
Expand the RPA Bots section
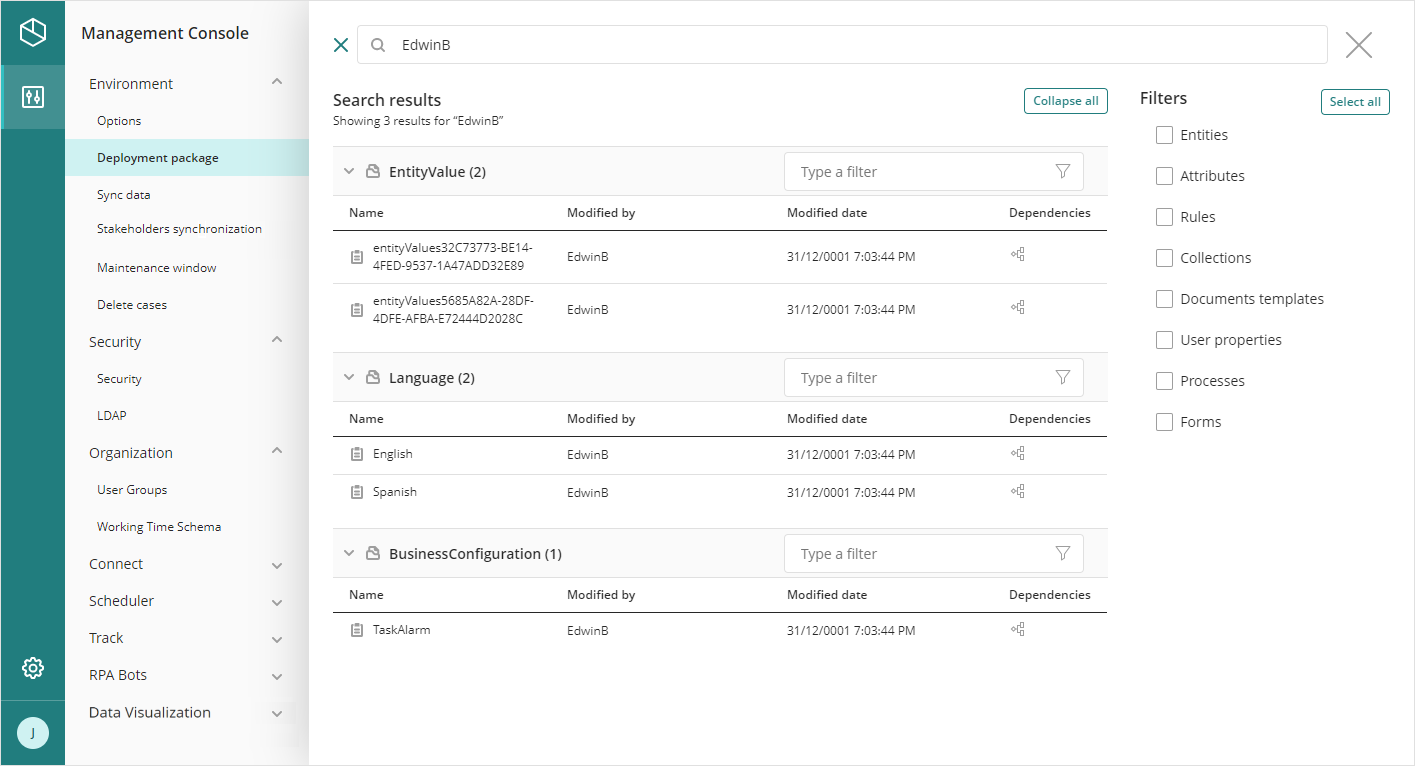pos(277,676)
